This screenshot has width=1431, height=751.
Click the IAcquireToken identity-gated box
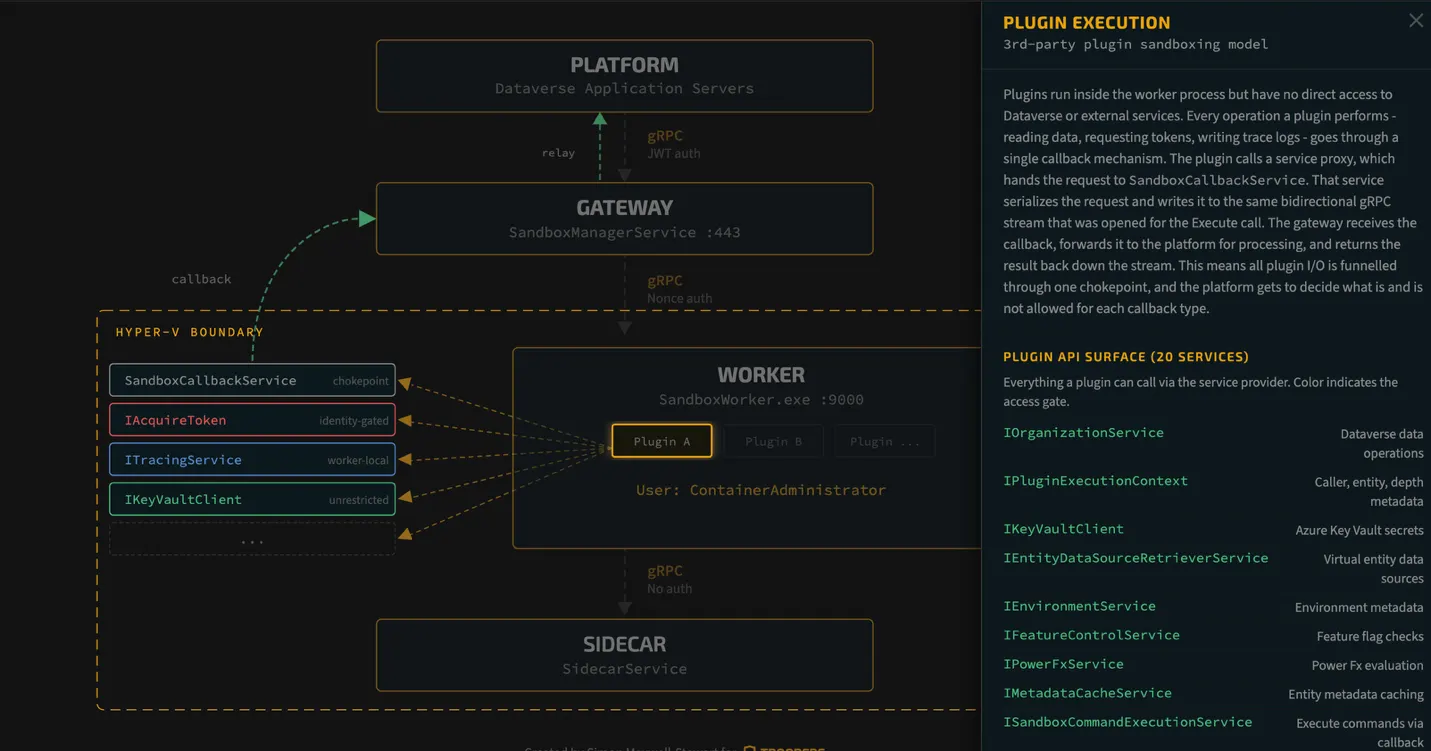(x=252, y=420)
